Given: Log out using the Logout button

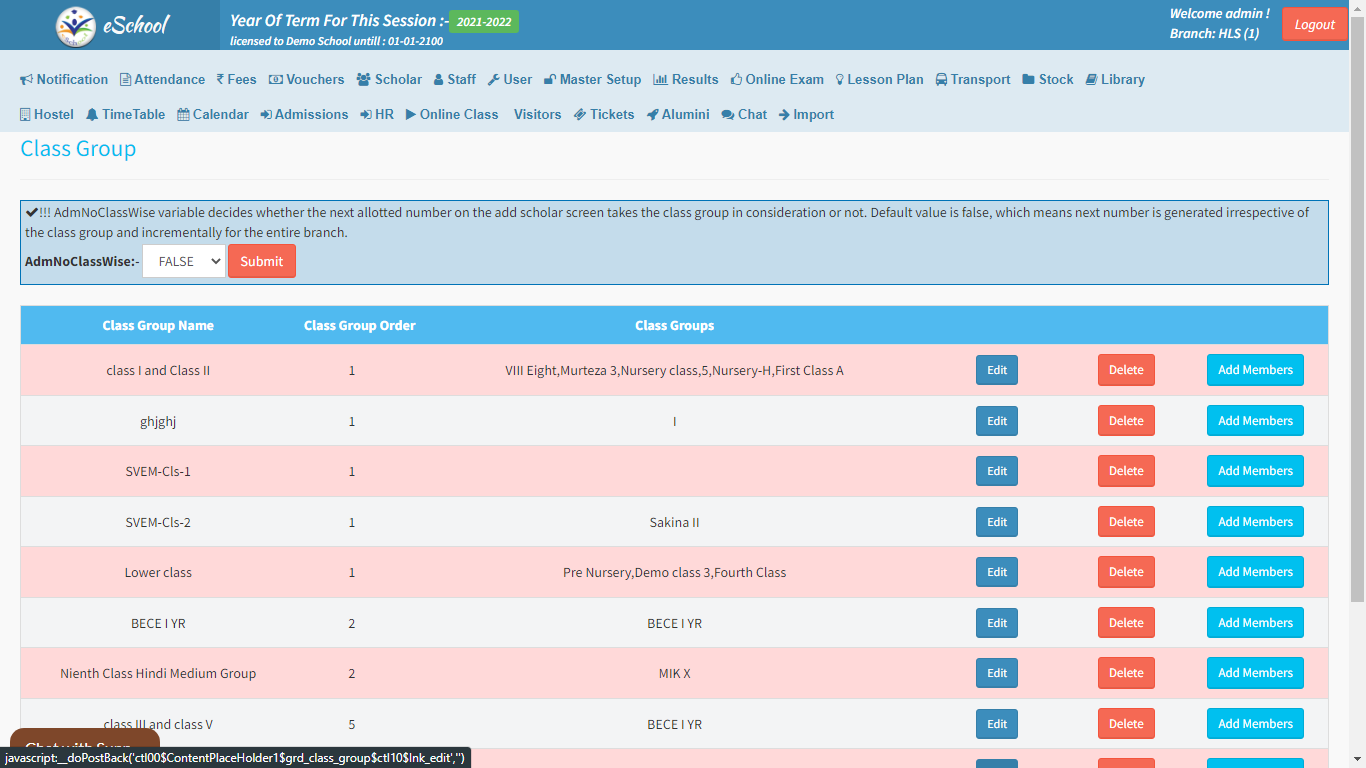Looking at the screenshot, I should click(1314, 25).
